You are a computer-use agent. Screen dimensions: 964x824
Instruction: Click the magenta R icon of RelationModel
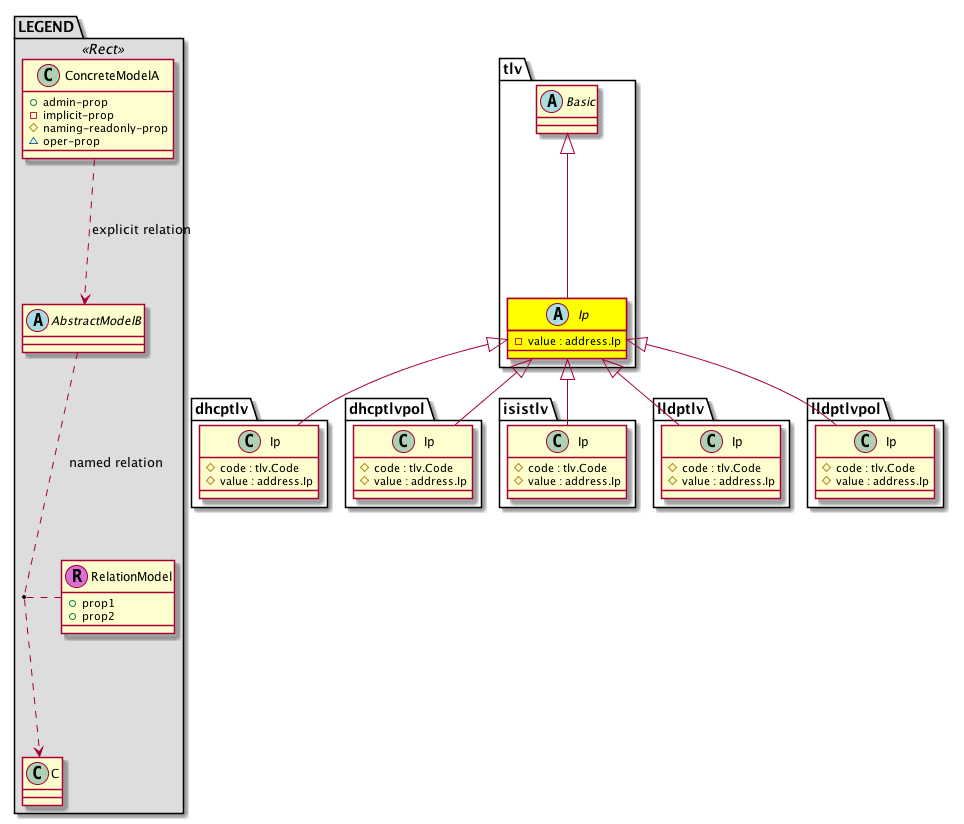click(76, 576)
